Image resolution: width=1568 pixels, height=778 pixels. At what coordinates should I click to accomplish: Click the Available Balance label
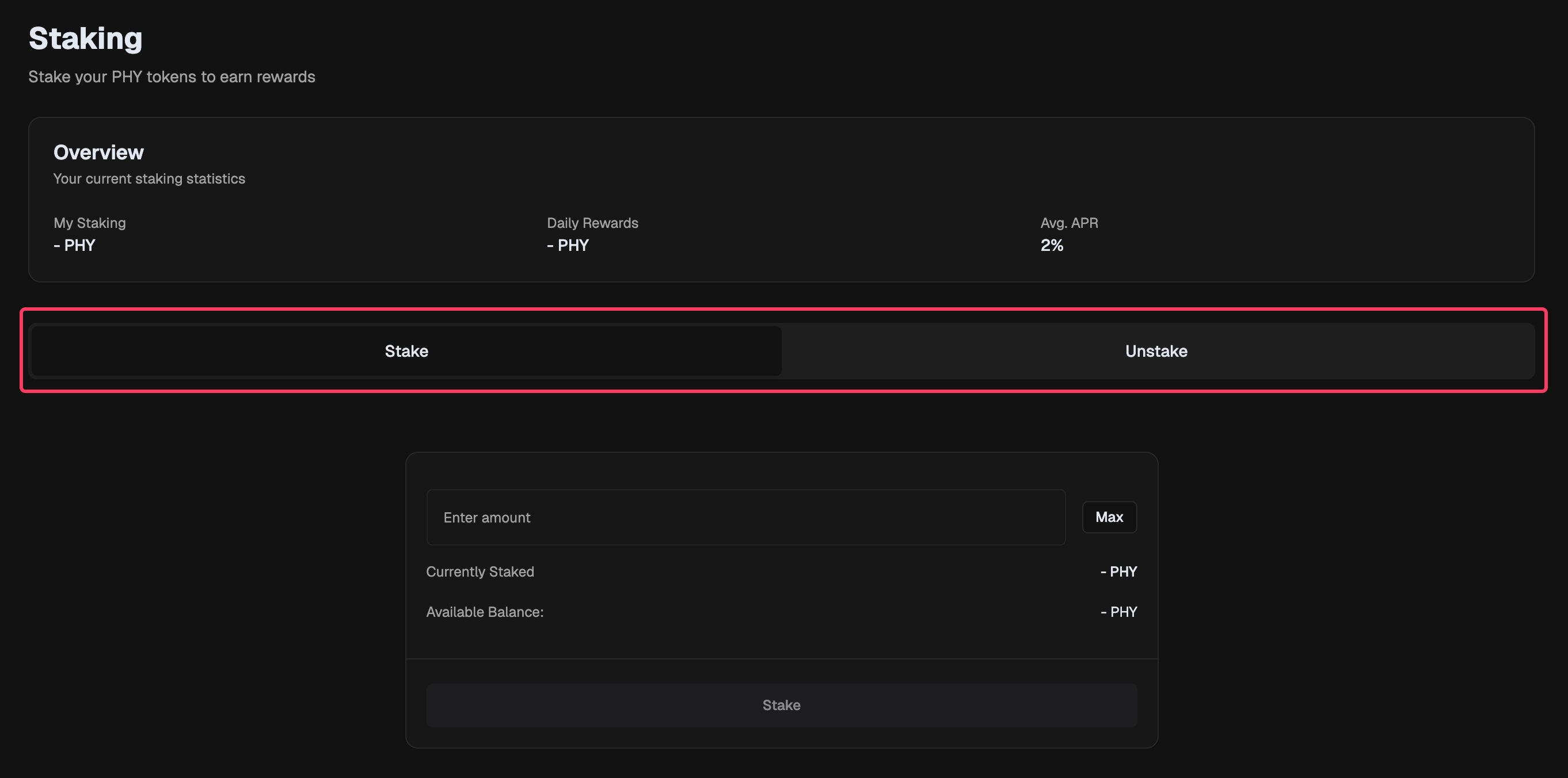pos(485,612)
